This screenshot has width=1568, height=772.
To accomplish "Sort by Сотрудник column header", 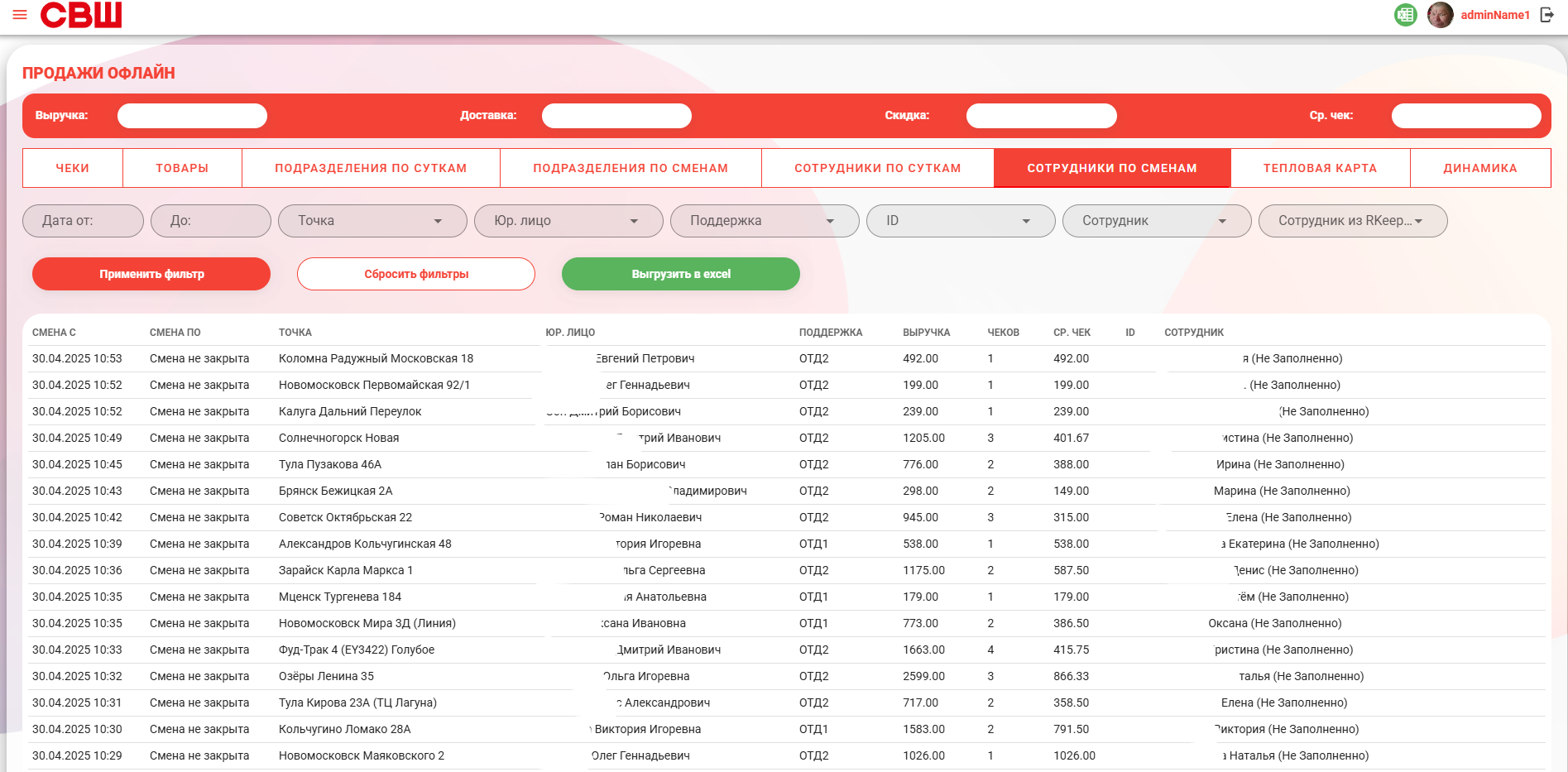I will click(x=1194, y=333).
